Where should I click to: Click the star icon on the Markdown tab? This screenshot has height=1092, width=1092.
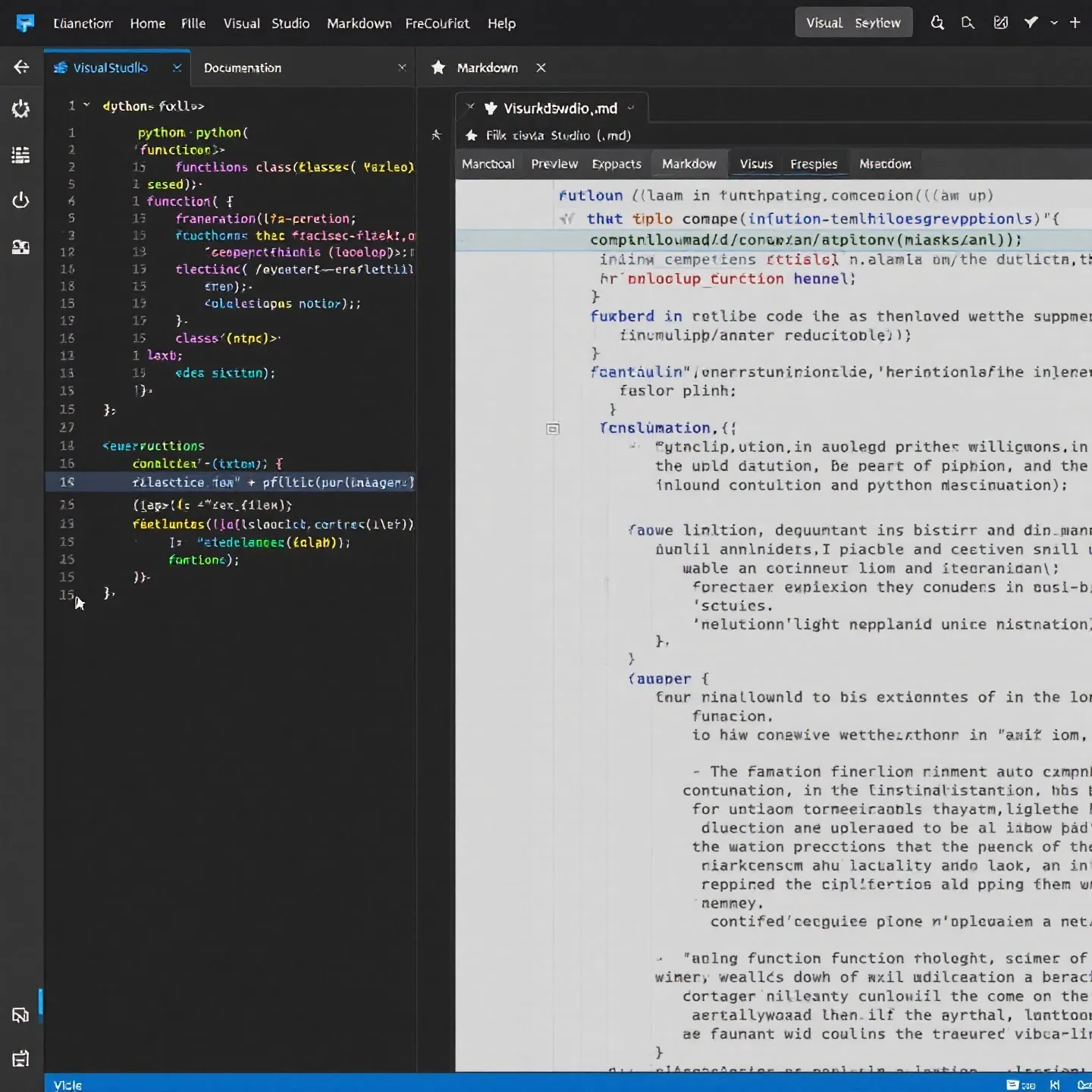pyautogui.click(x=438, y=67)
